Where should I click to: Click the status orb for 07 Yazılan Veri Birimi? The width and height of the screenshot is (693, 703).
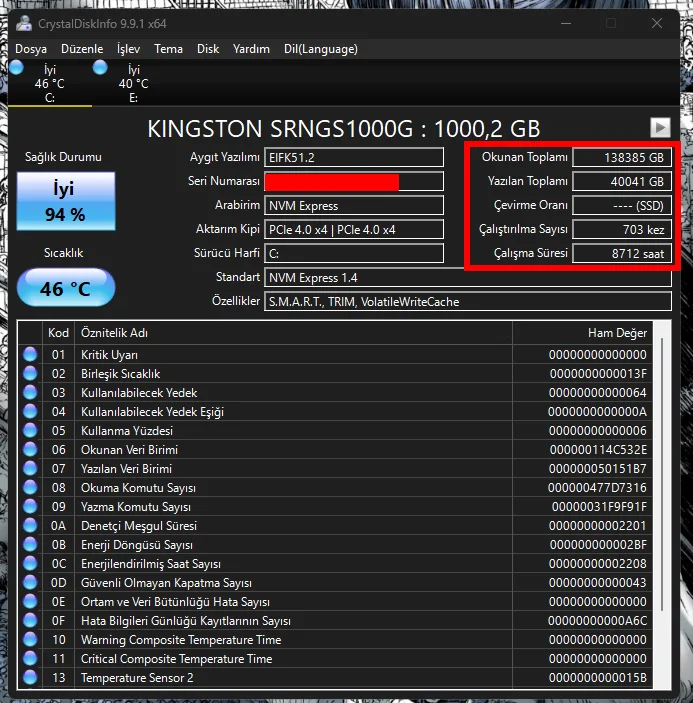coord(30,468)
